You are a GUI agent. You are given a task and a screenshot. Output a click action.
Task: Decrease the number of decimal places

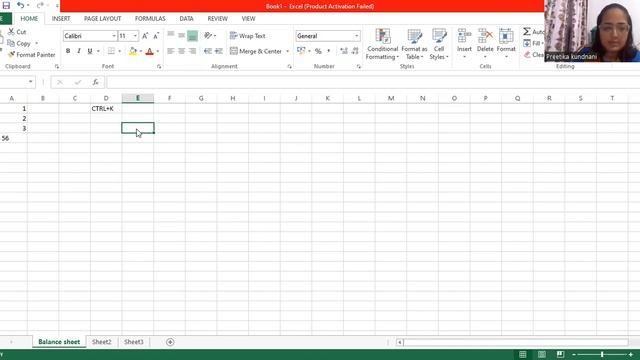pos(355,51)
